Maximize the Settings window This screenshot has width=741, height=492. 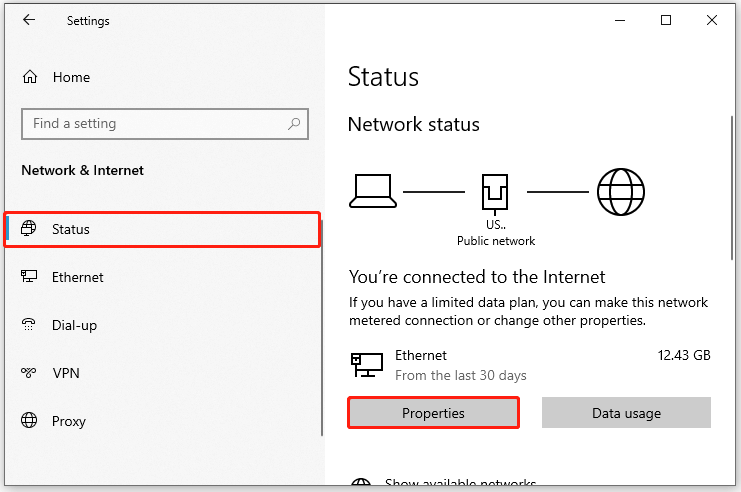pos(666,20)
